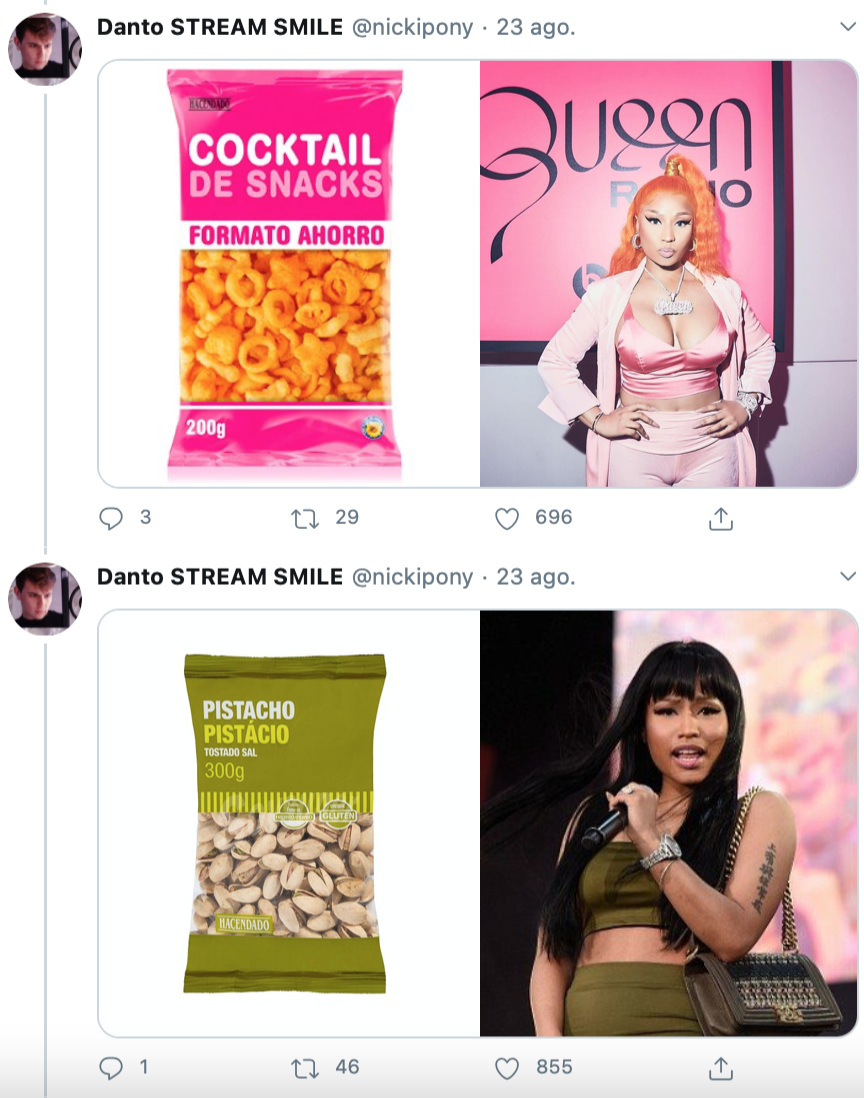Open the Queen Radio pink outfit photo
Screen dimensions: 864x1098
668,274
